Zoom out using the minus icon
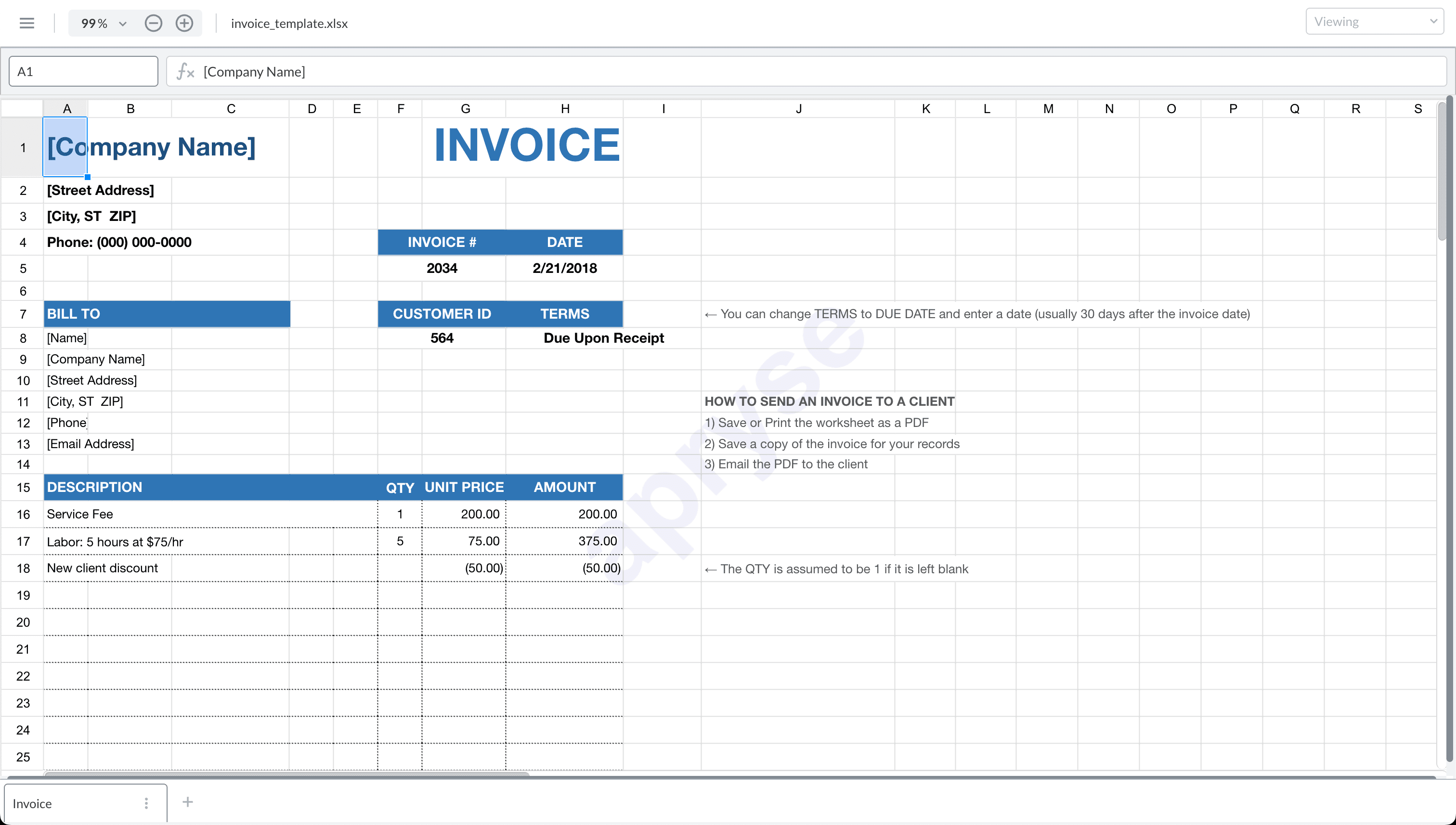 click(x=153, y=23)
